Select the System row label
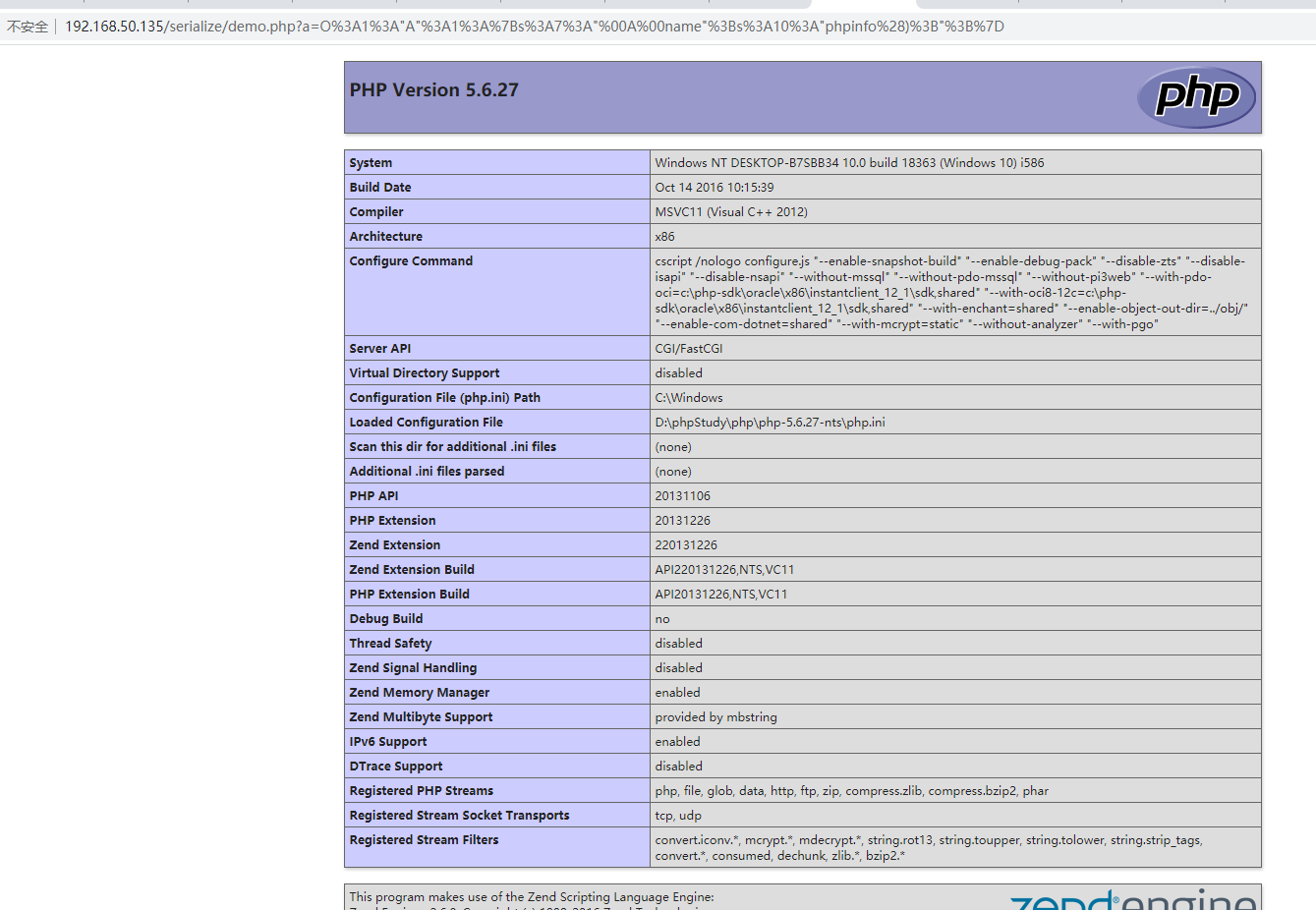Image resolution: width=1316 pixels, height=910 pixels. point(371,163)
